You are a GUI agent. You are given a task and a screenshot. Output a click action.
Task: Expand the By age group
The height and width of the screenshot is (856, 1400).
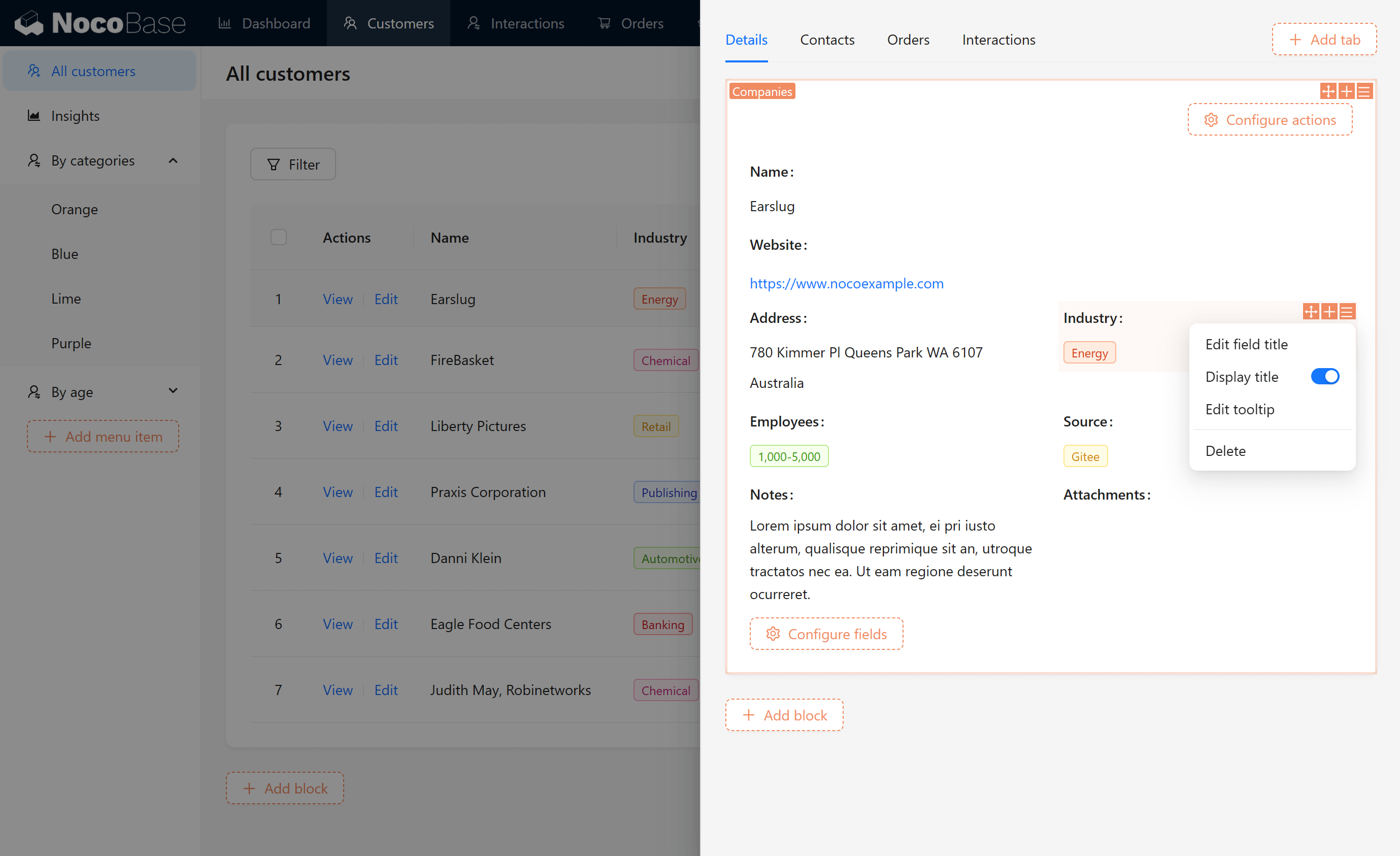[x=172, y=391]
